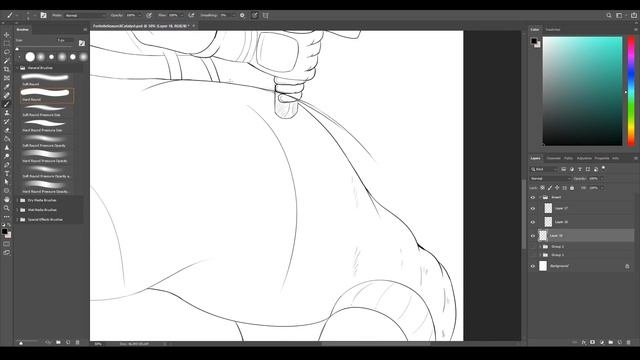640x360 pixels.
Task: Hide Layer 17 visibility eye
Action: (533, 209)
